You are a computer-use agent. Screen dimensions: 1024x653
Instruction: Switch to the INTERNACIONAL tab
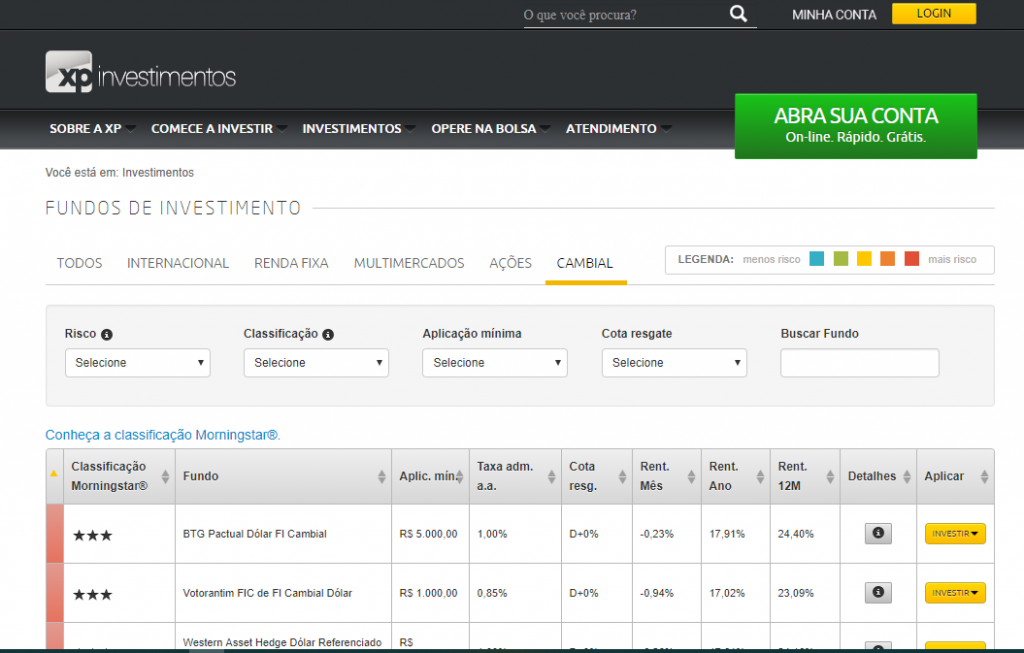[x=178, y=263]
